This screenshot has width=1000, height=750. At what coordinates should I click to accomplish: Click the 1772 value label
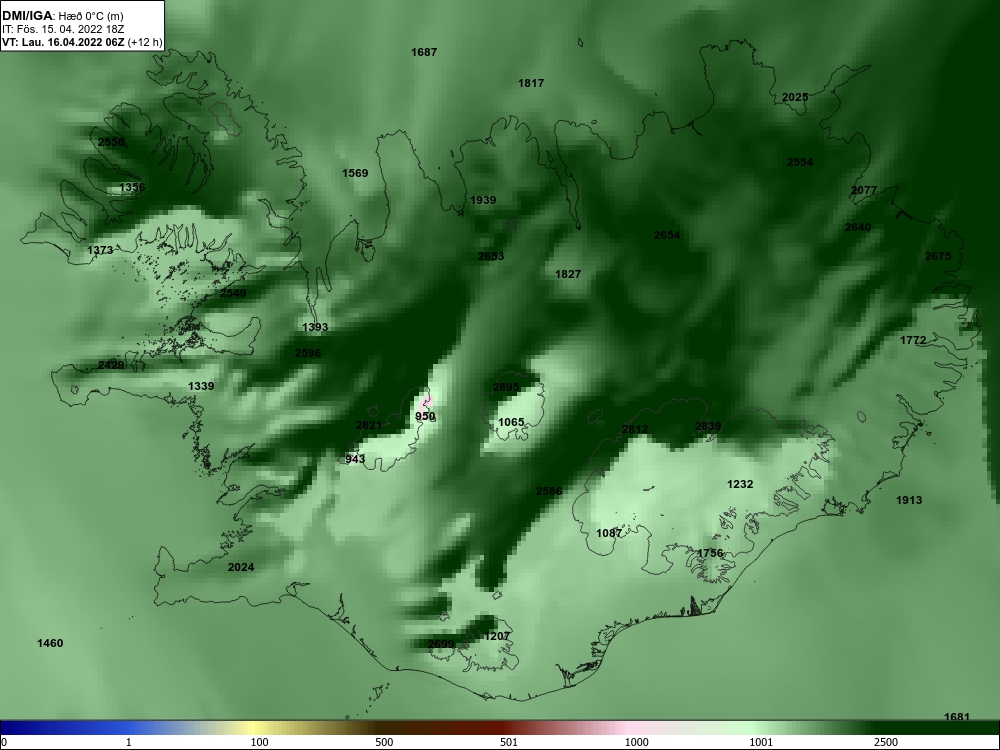tap(913, 340)
